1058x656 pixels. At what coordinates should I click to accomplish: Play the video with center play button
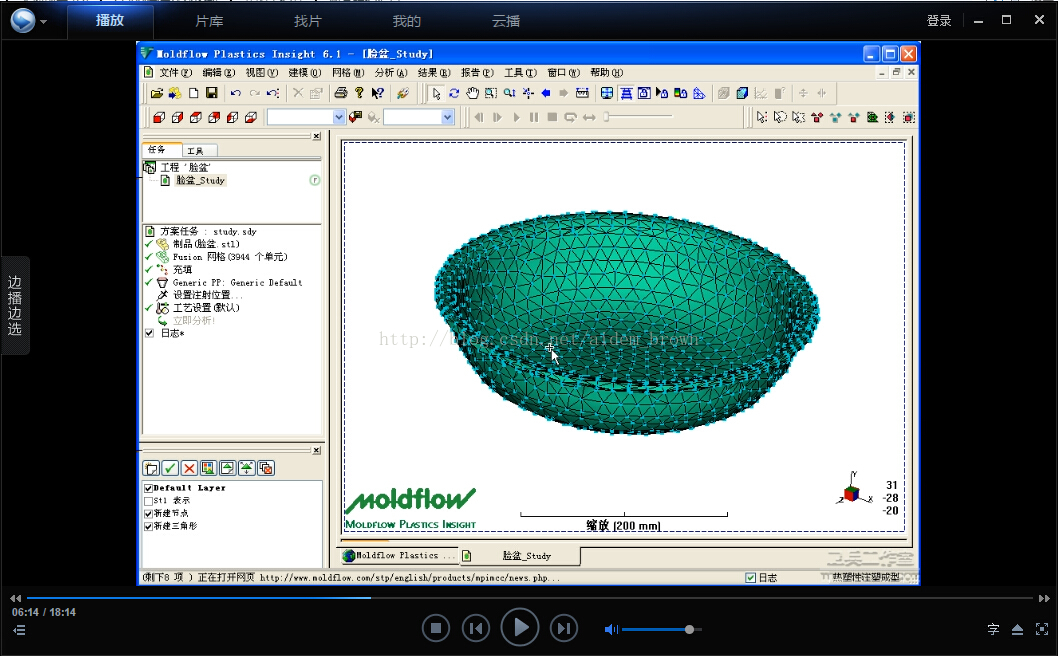[x=520, y=628]
